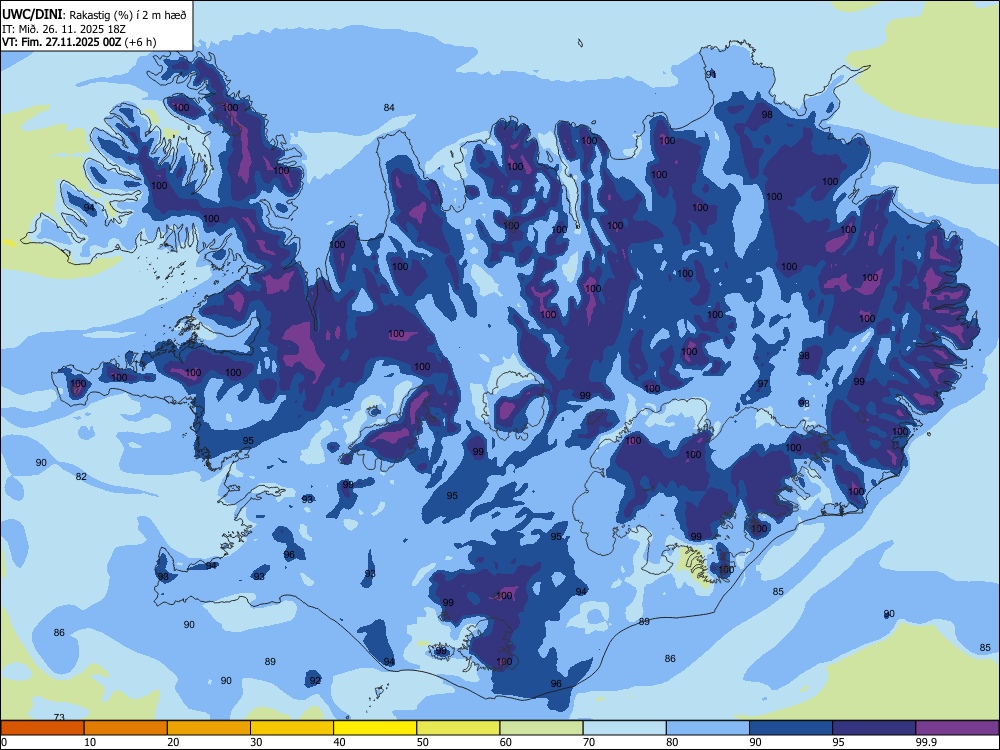
Task: Click the '99.9' tick label on the color scale
Action: tap(925, 742)
